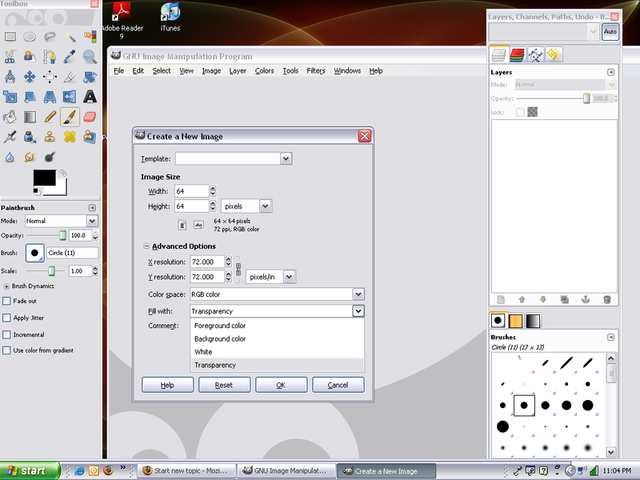Select the Paintbrush tool
The height and width of the screenshot is (480, 640).
click(x=70, y=117)
